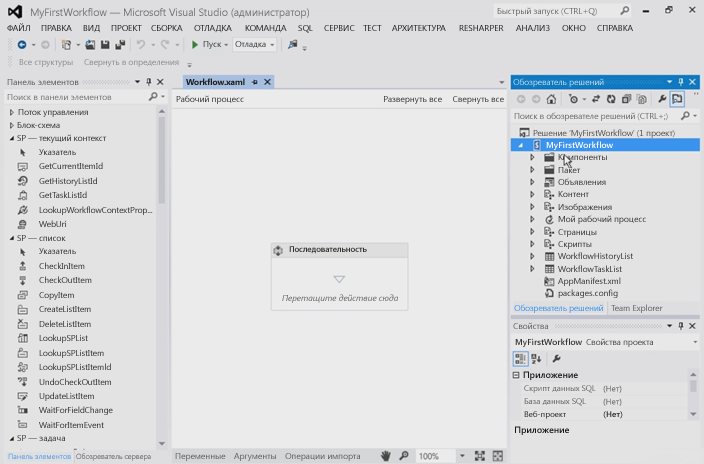
Task: Click the Home icon in Solution Explorer
Action: pos(551,99)
